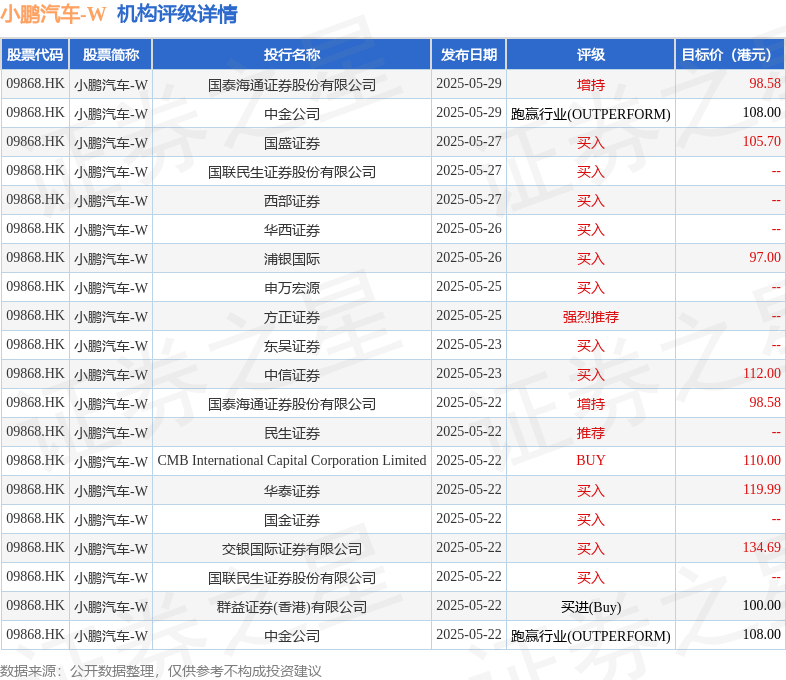Click the 买入 rating for 国盛证券
The height and width of the screenshot is (680, 786).
click(591, 143)
